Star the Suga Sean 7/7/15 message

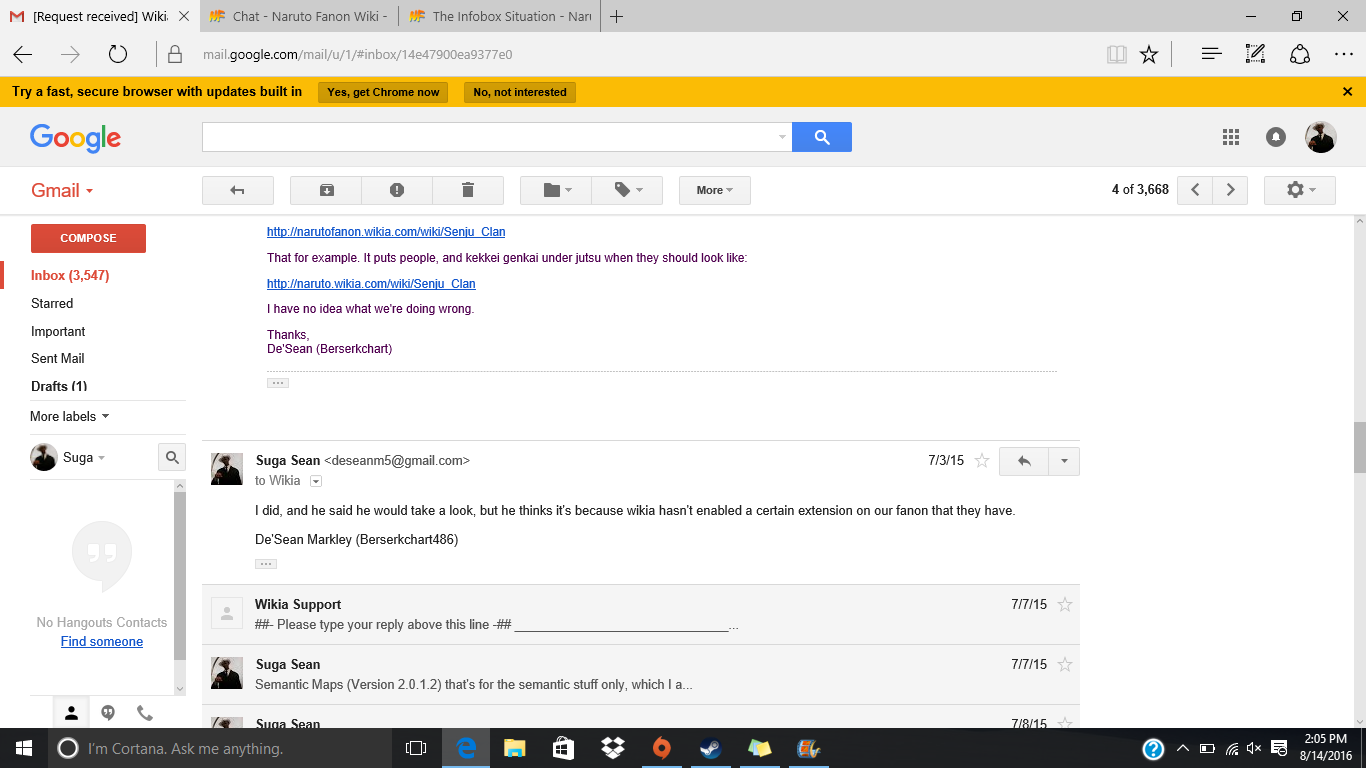click(1065, 664)
